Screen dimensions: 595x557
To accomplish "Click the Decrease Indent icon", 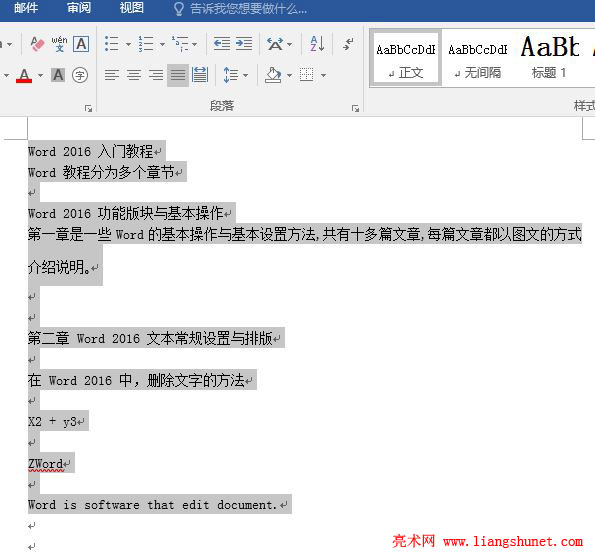I will [x=222, y=44].
